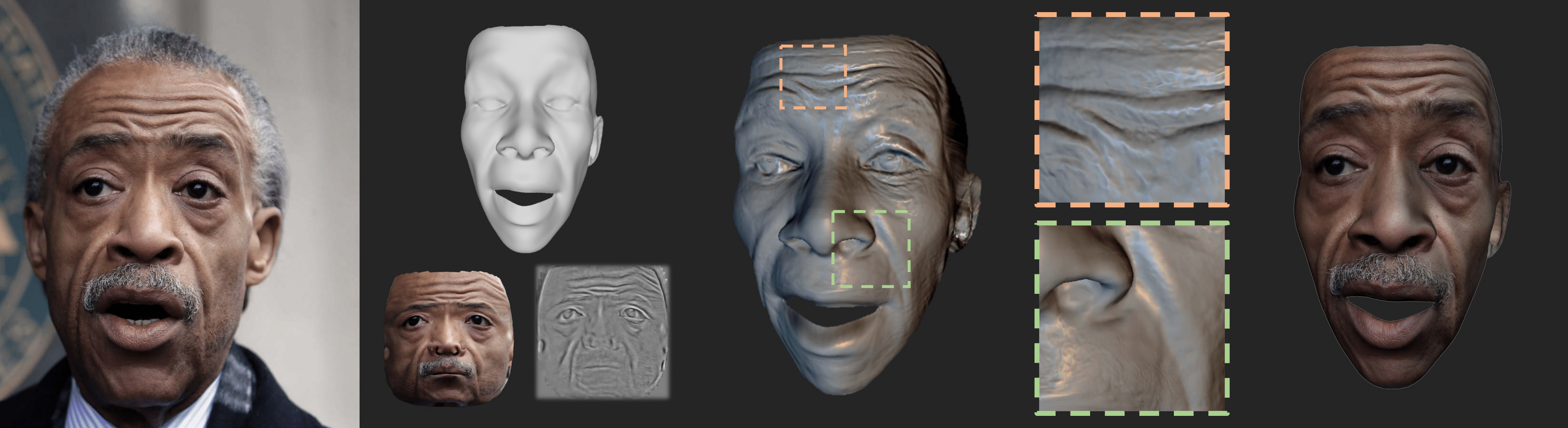Screen dimensions: 1568x428
Task: Open the grayscale displacement map
Action: click(x=602, y=332)
